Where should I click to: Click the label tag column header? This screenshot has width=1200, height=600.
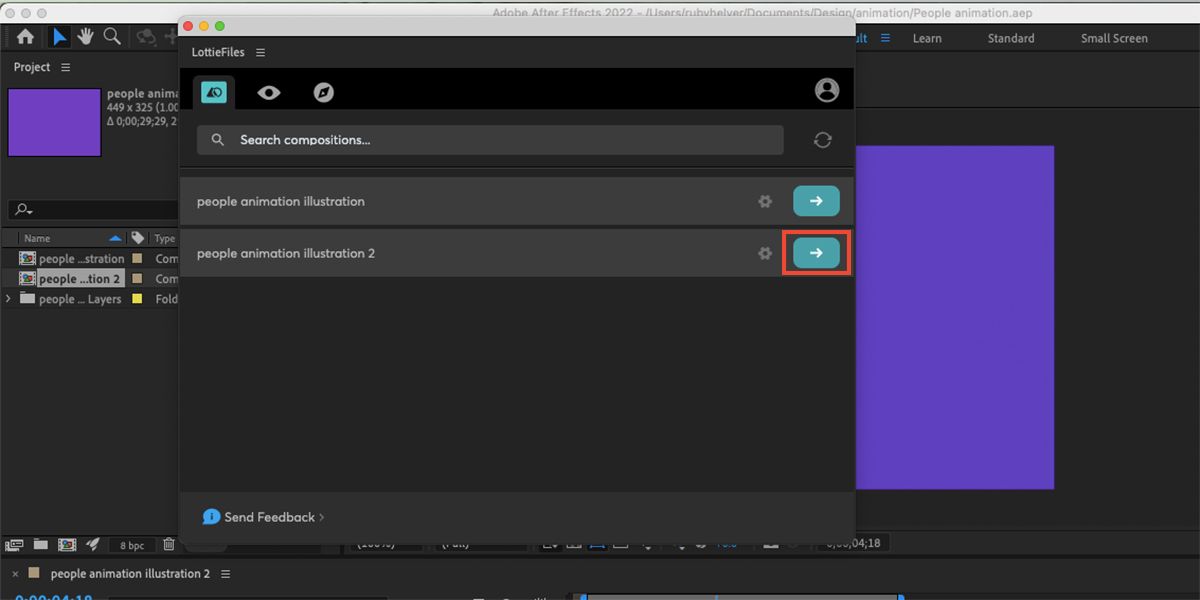[138, 238]
